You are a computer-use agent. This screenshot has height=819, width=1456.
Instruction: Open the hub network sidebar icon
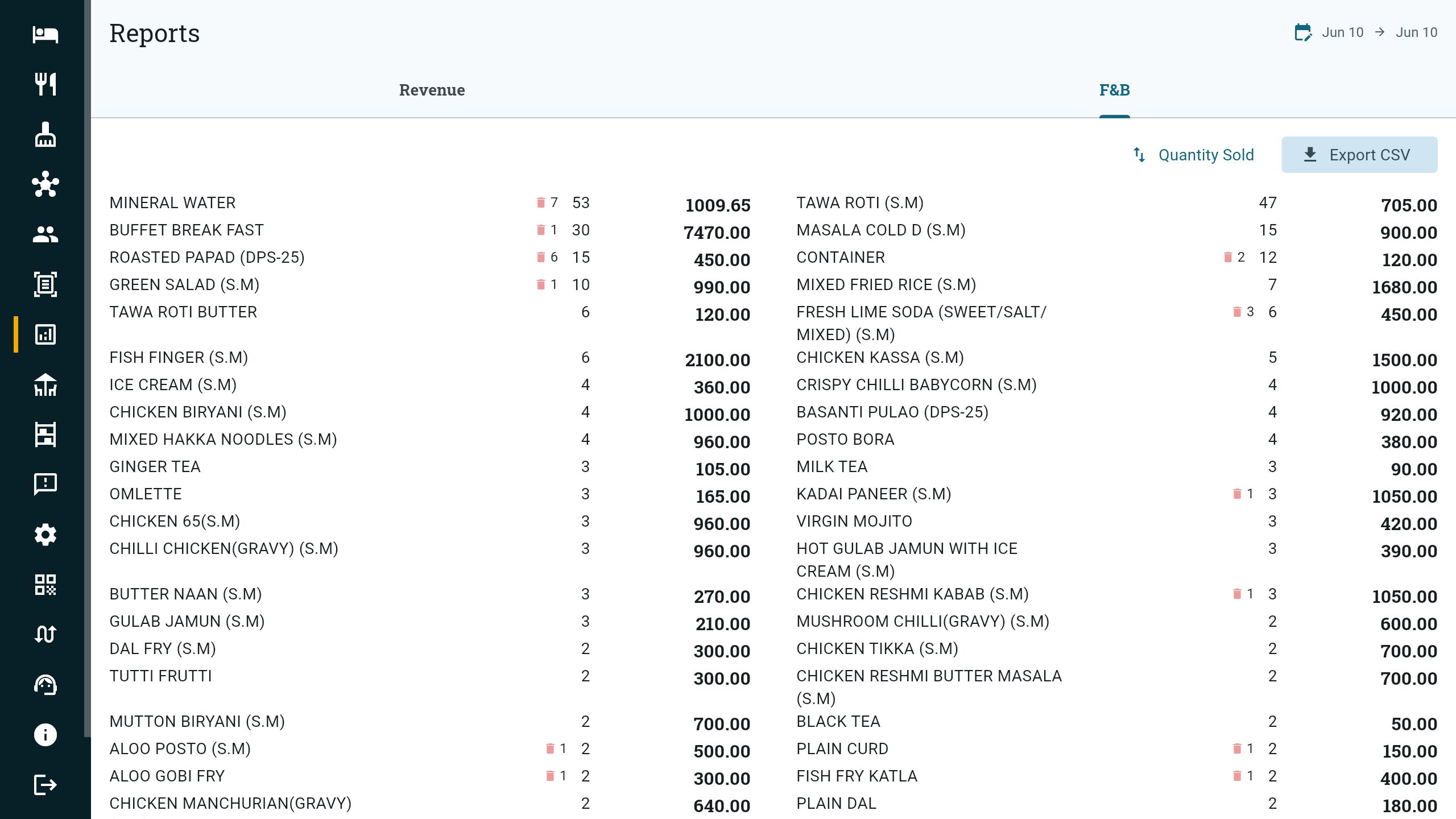[45, 184]
